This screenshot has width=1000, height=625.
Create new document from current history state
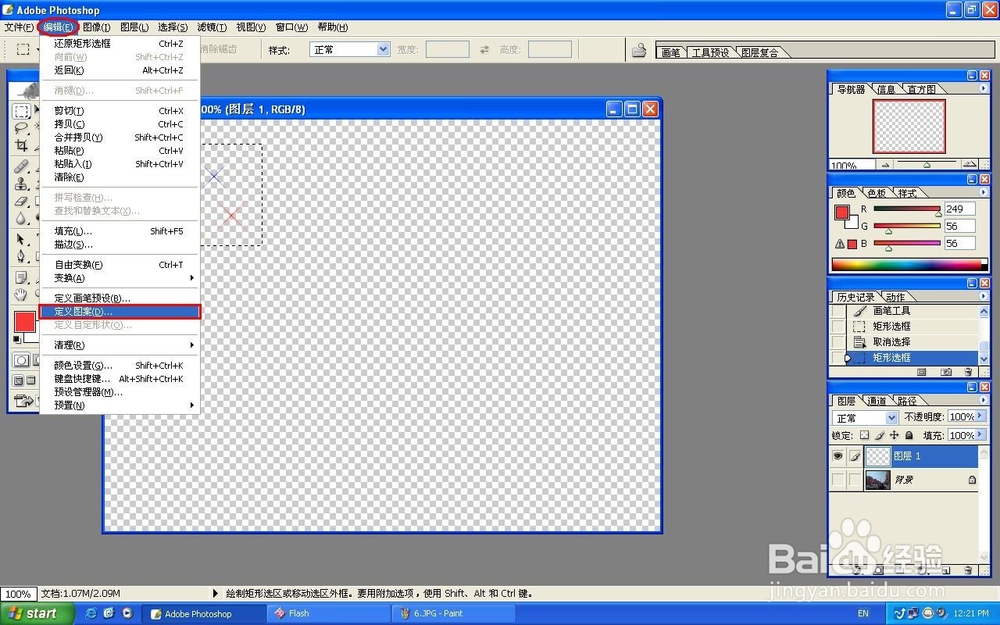tap(922, 371)
